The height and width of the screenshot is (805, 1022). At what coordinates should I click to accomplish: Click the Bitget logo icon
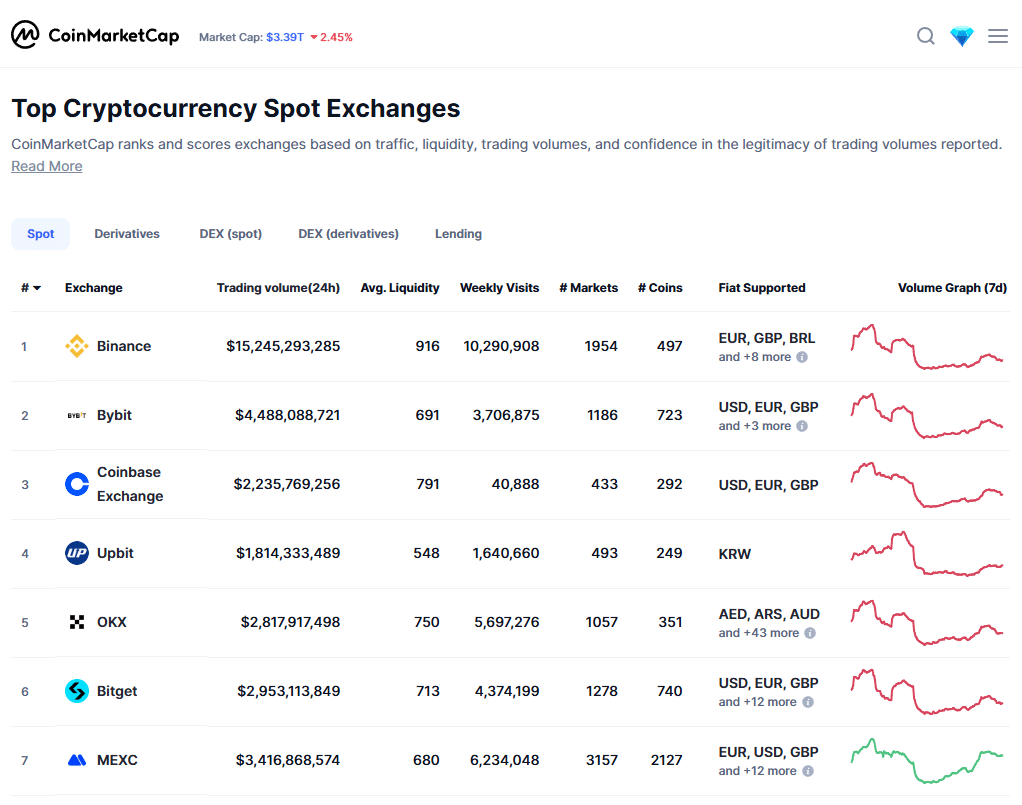pos(77,692)
